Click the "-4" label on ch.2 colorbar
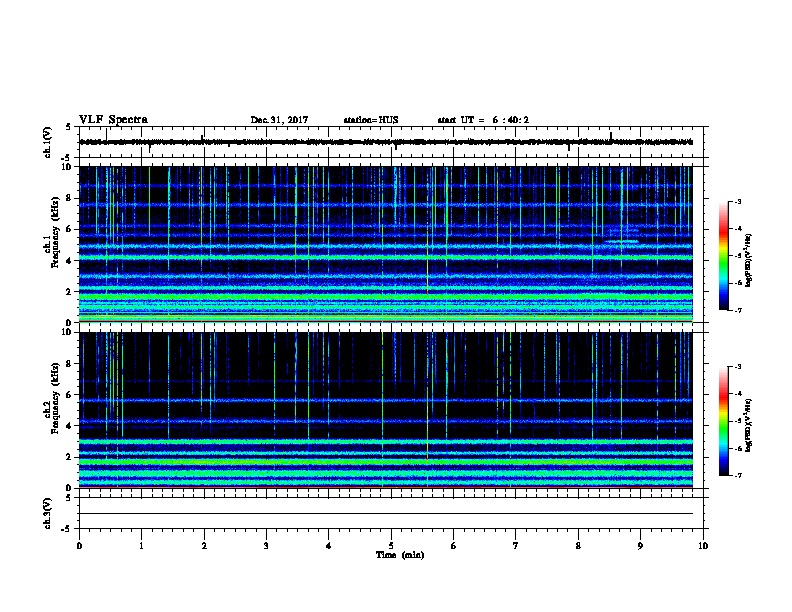 (x=737, y=394)
